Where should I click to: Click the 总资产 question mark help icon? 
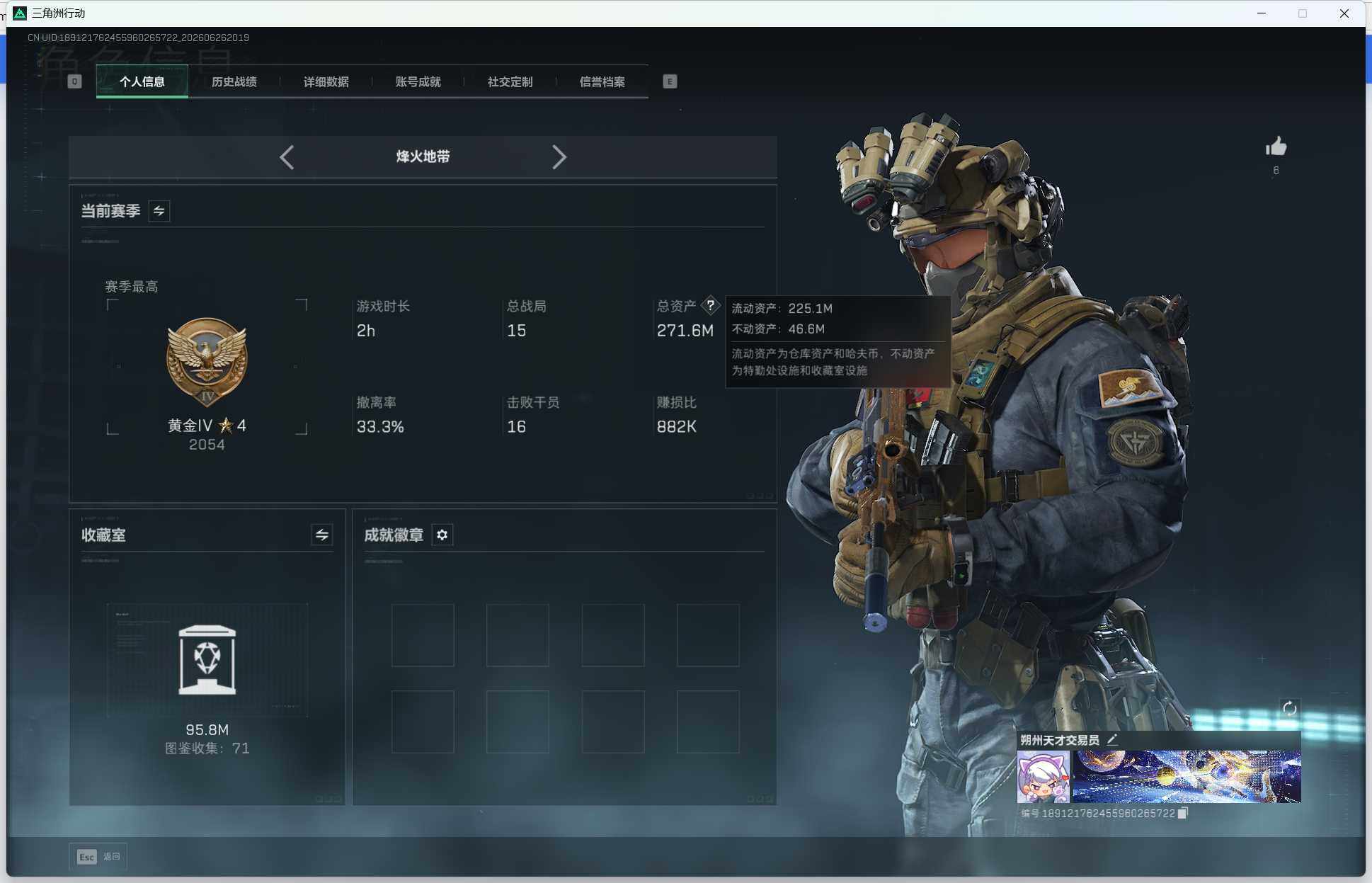[x=710, y=306]
